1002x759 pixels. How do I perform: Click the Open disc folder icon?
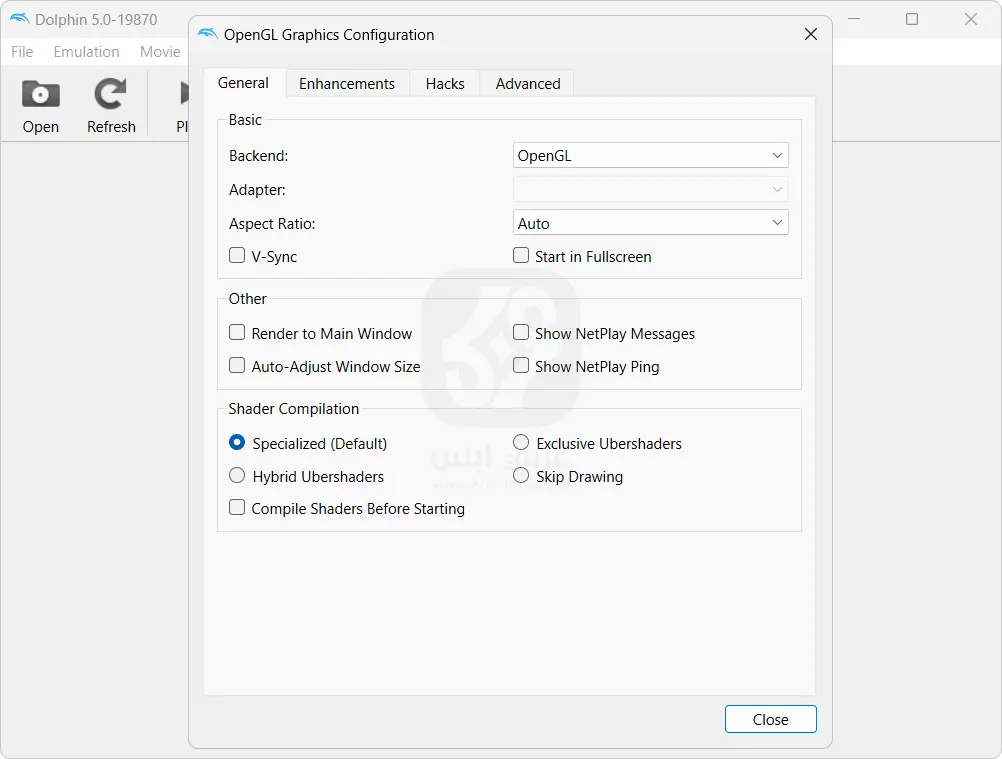click(x=41, y=95)
